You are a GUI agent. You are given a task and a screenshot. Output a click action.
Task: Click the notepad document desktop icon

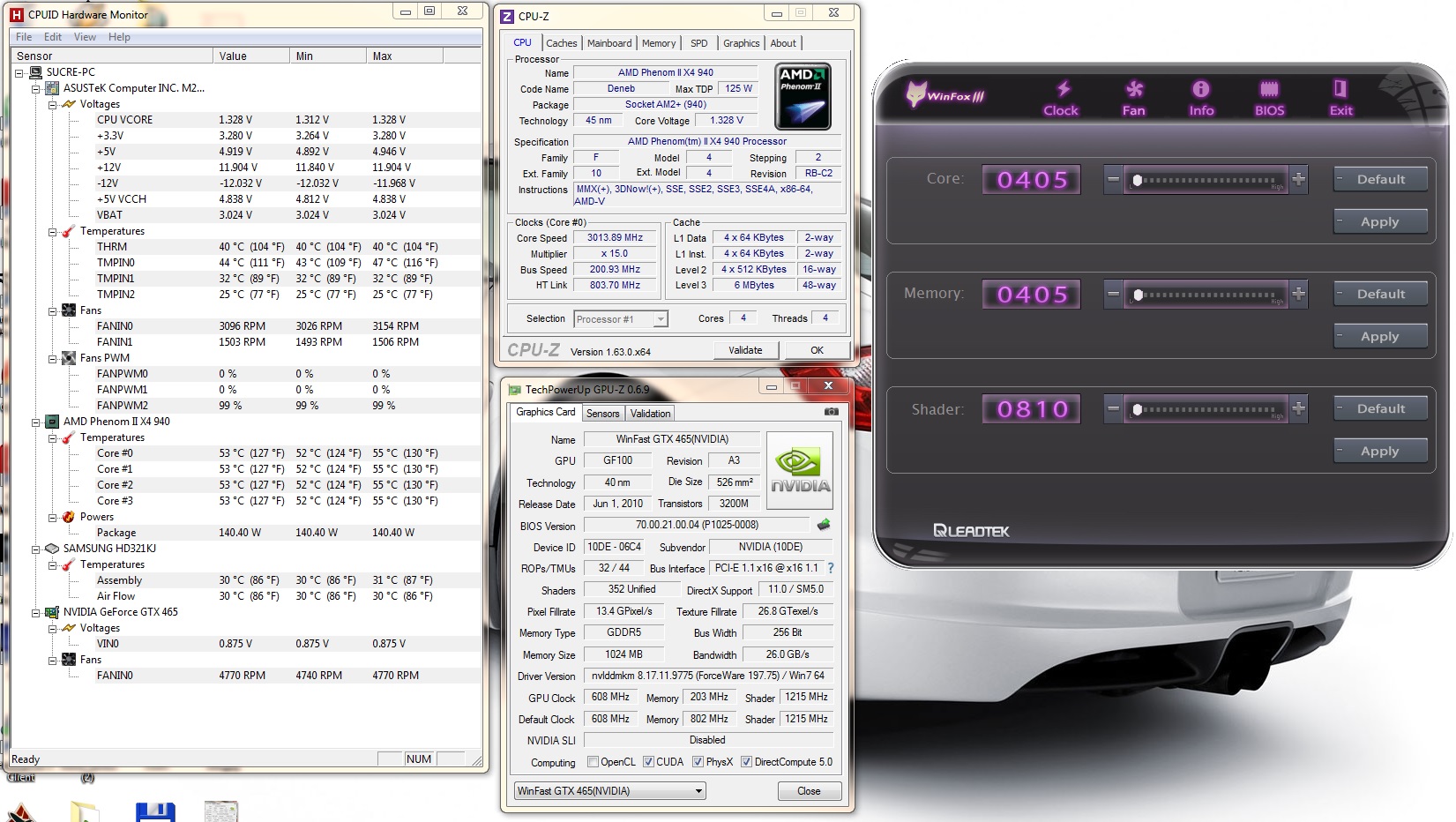click(220, 812)
